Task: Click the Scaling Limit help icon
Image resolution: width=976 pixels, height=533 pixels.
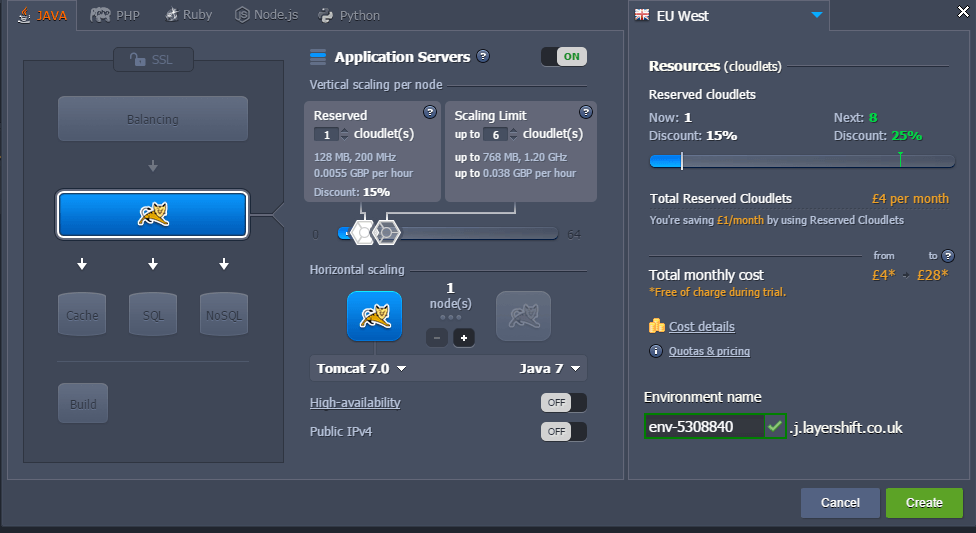Action: (x=586, y=112)
